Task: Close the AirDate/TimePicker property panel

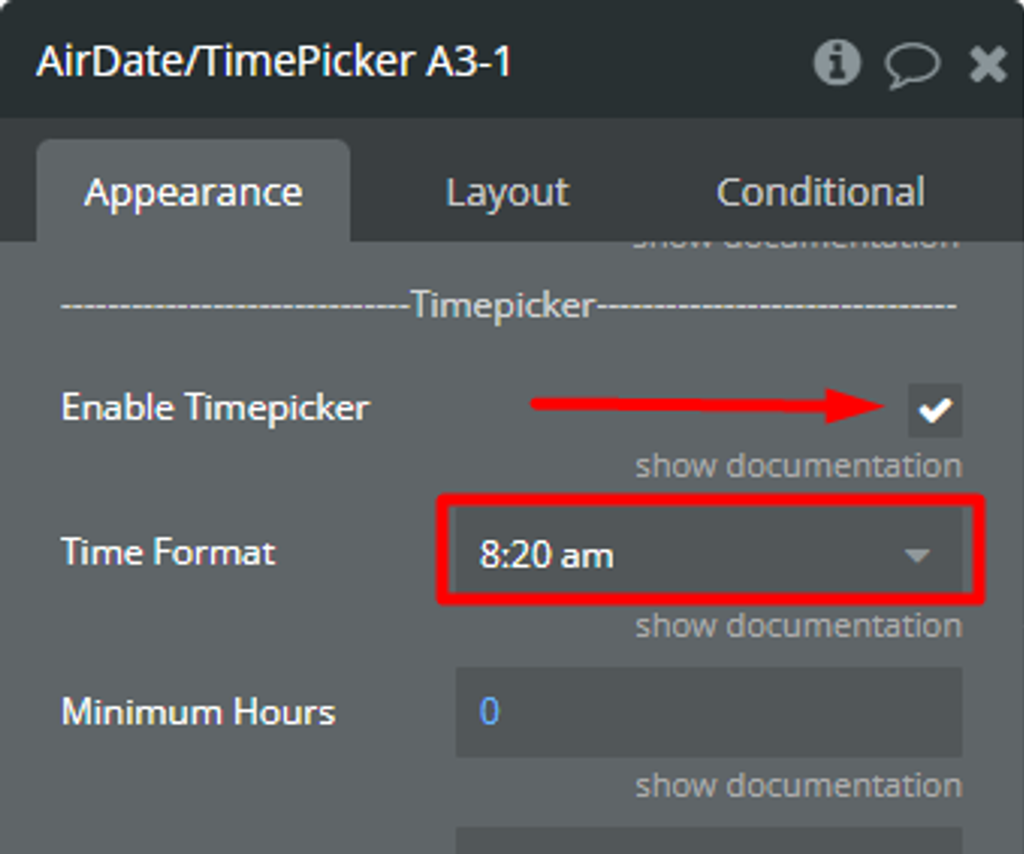Action: tap(988, 65)
